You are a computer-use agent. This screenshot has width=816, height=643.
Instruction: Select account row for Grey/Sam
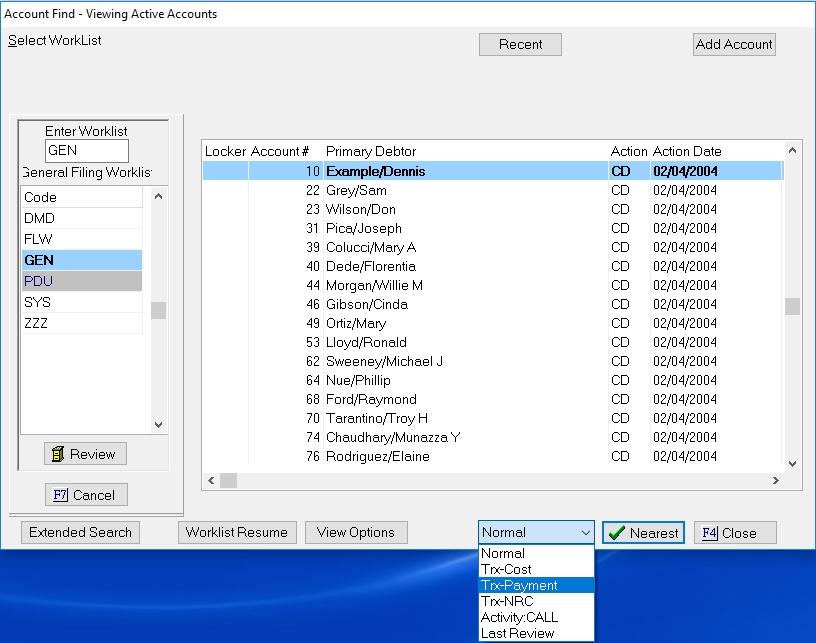pos(355,190)
